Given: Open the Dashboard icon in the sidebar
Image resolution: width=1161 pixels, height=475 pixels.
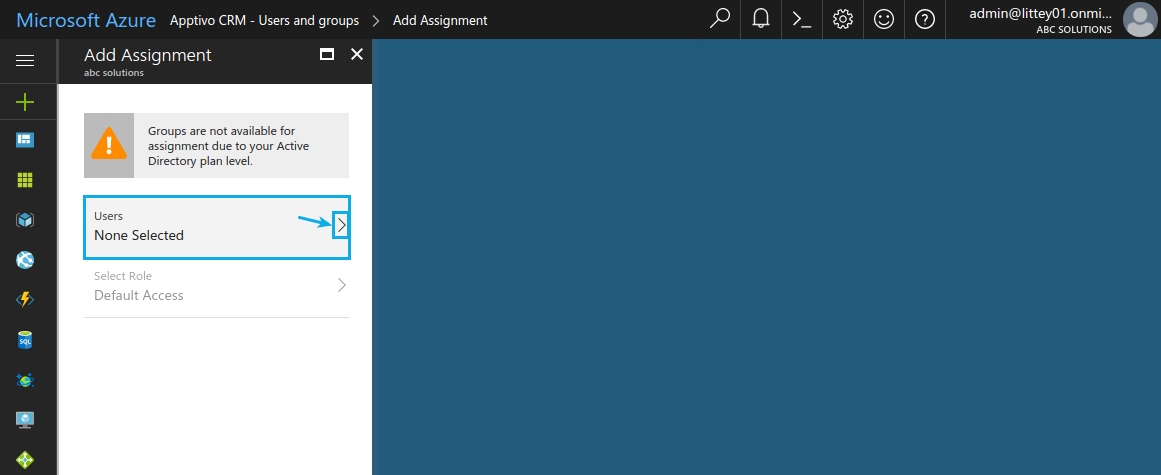Looking at the screenshot, I should point(25,140).
